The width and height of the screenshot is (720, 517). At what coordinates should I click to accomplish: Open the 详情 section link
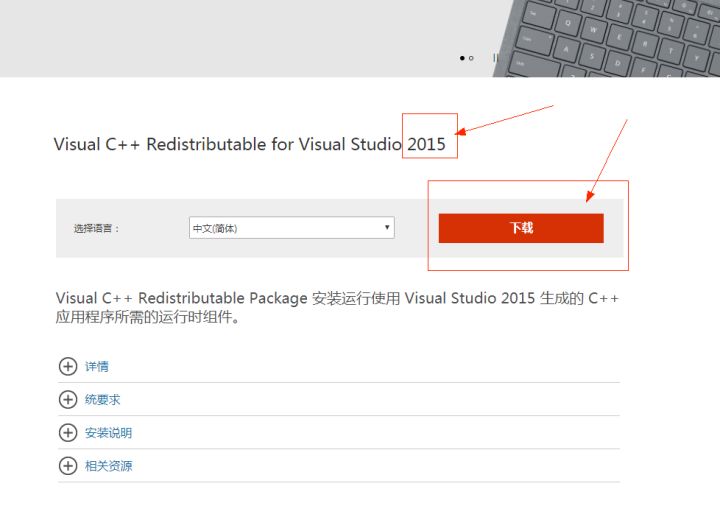(x=97, y=366)
